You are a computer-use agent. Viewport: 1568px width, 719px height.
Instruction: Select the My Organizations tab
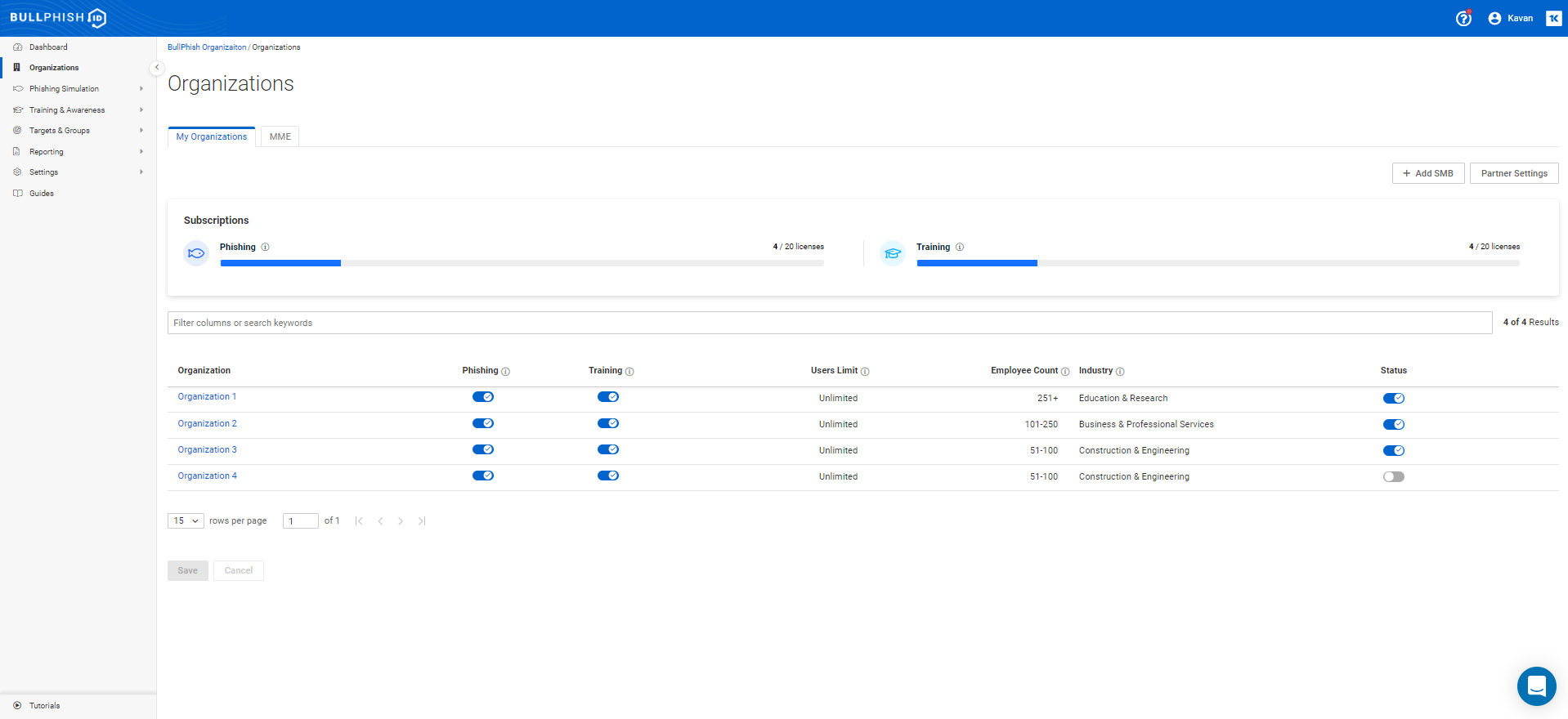click(x=212, y=136)
